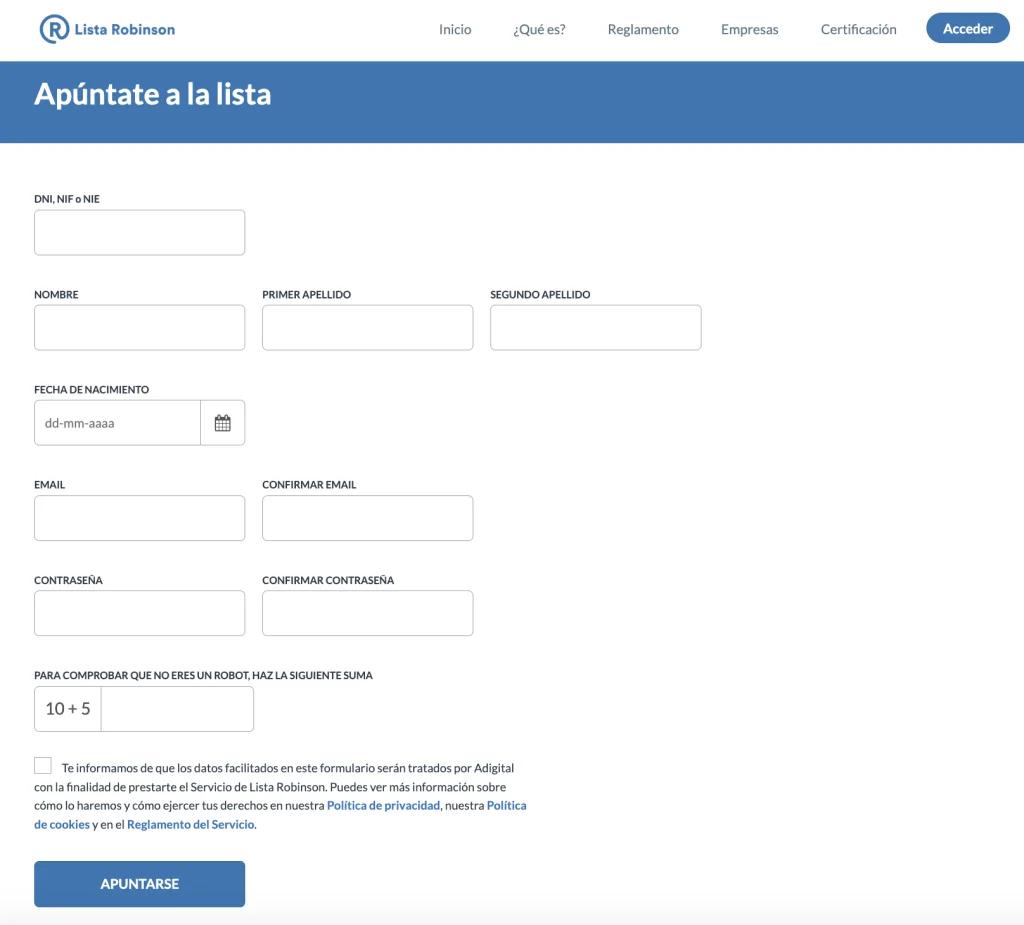
Task: Focus the EMAIL input field
Action: [139, 517]
